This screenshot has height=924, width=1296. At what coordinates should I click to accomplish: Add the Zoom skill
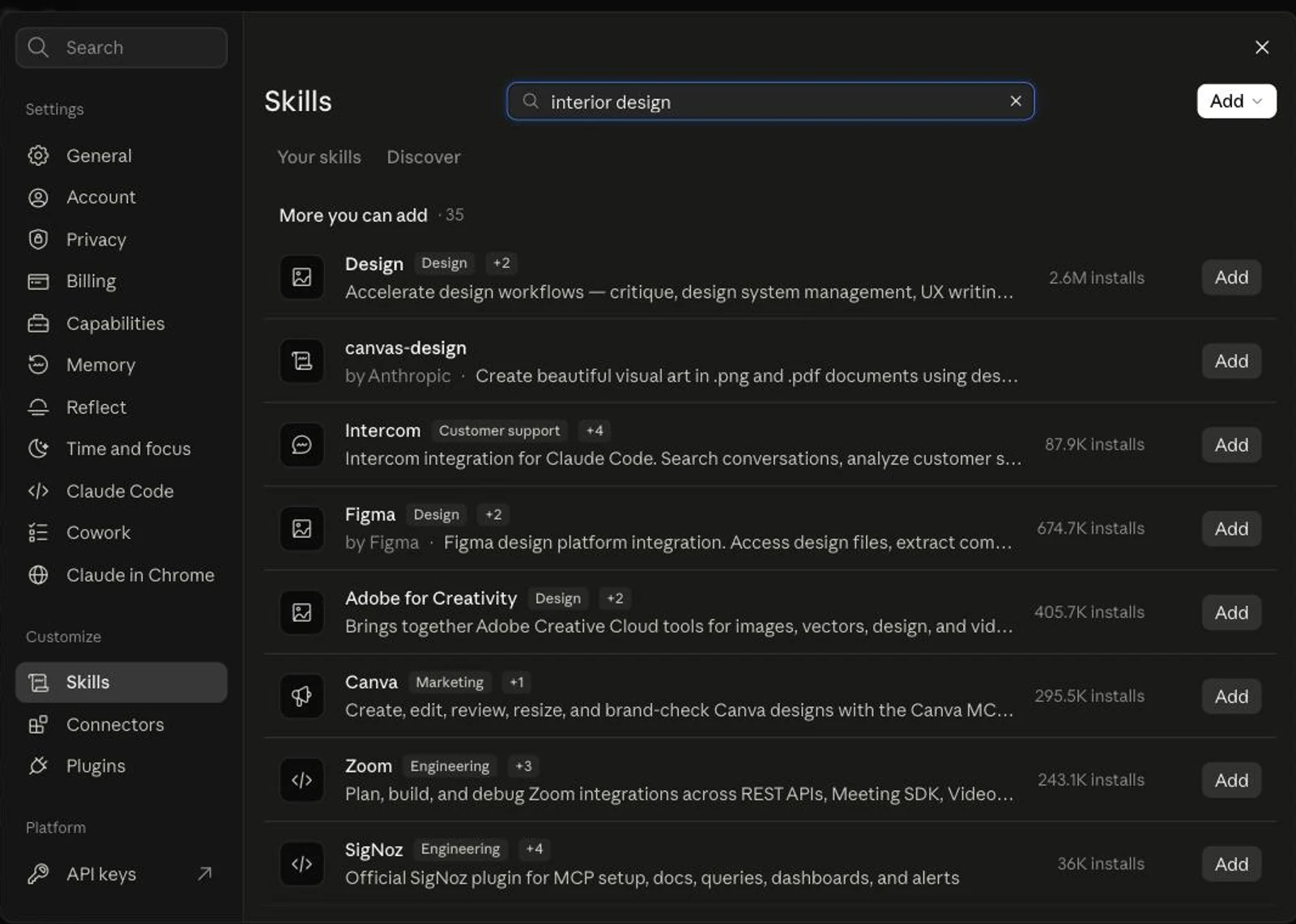tap(1231, 780)
